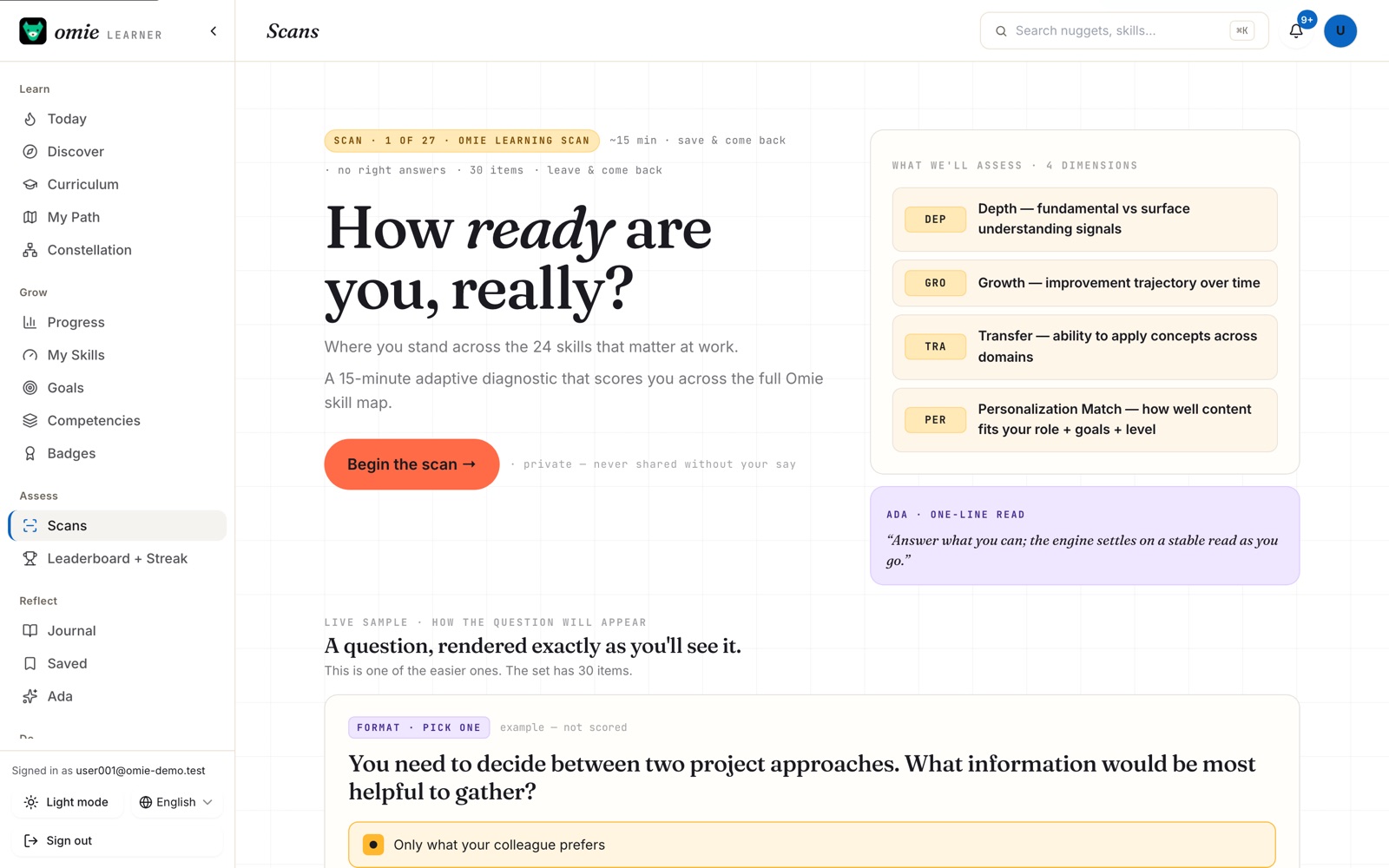Click the Constellation nodes icon
This screenshot has height=868, width=1389.
coord(30,250)
